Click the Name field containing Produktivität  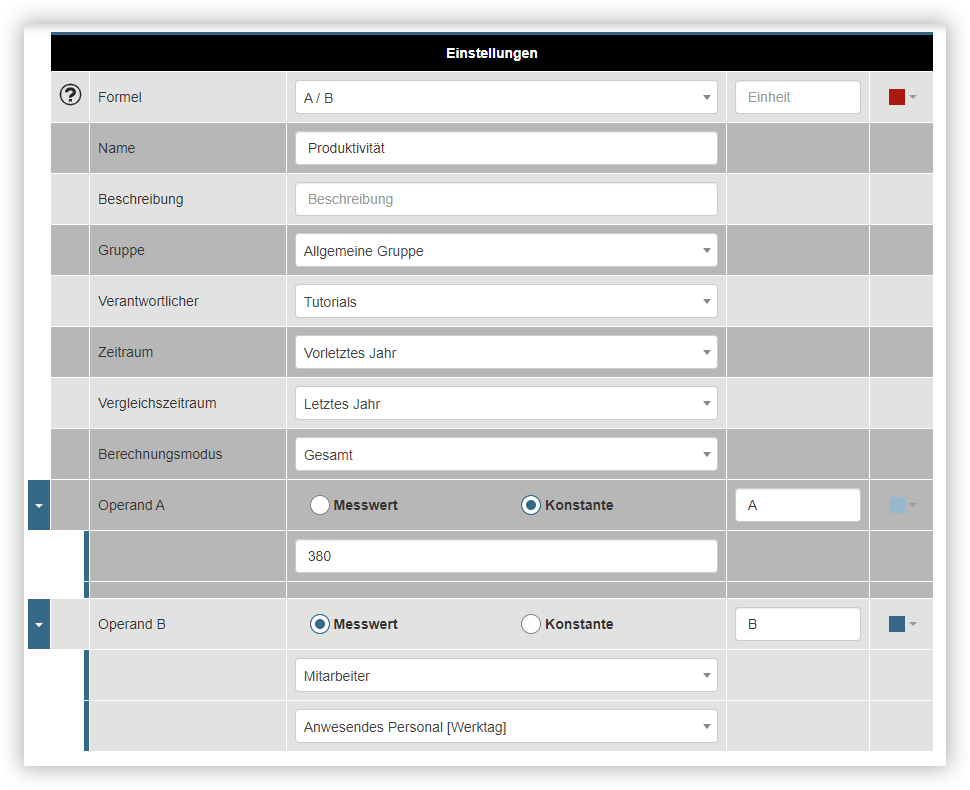pyautogui.click(x=505, y=147)
